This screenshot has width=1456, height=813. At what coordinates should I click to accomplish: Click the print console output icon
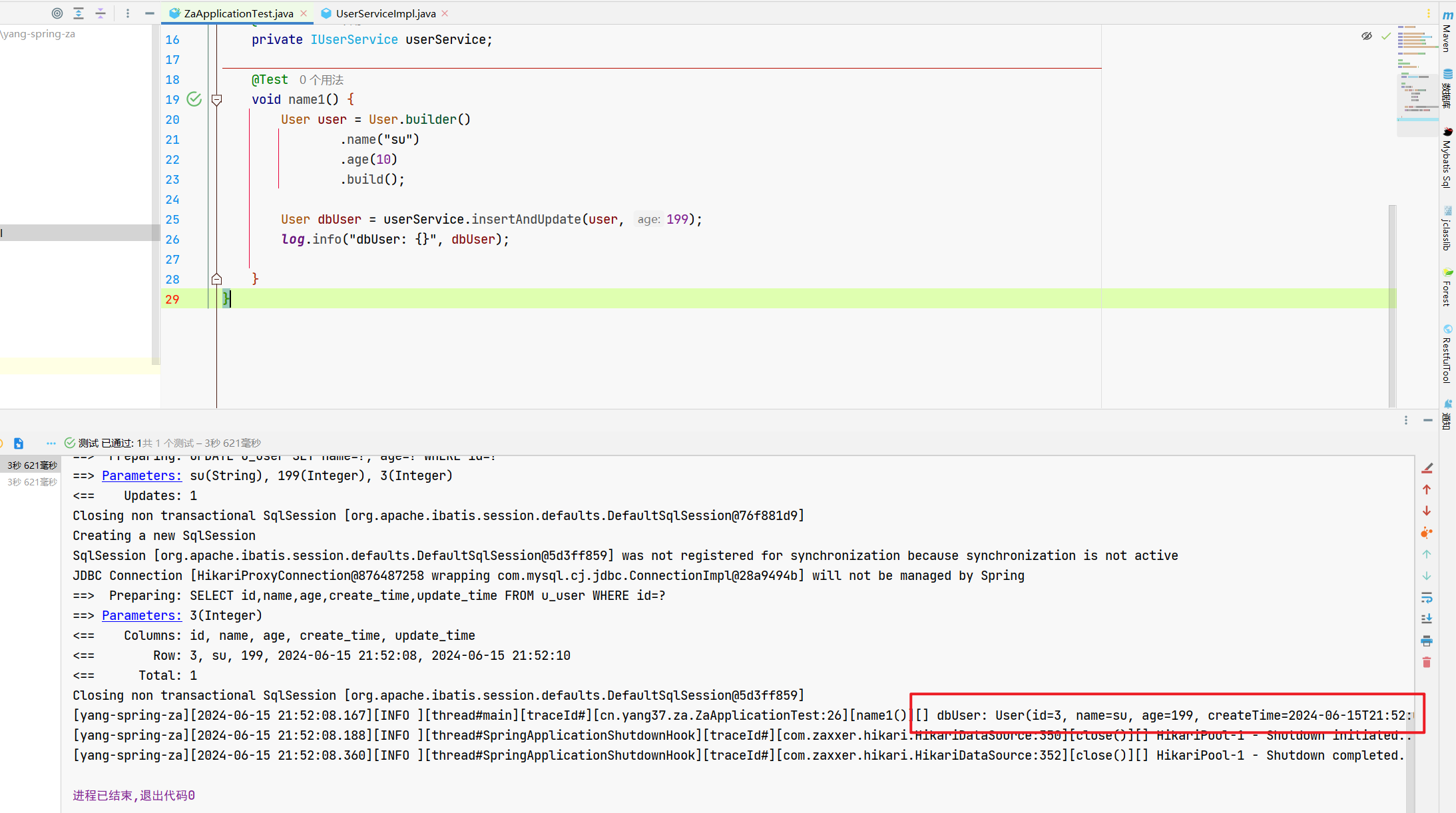coord(1427,641)
